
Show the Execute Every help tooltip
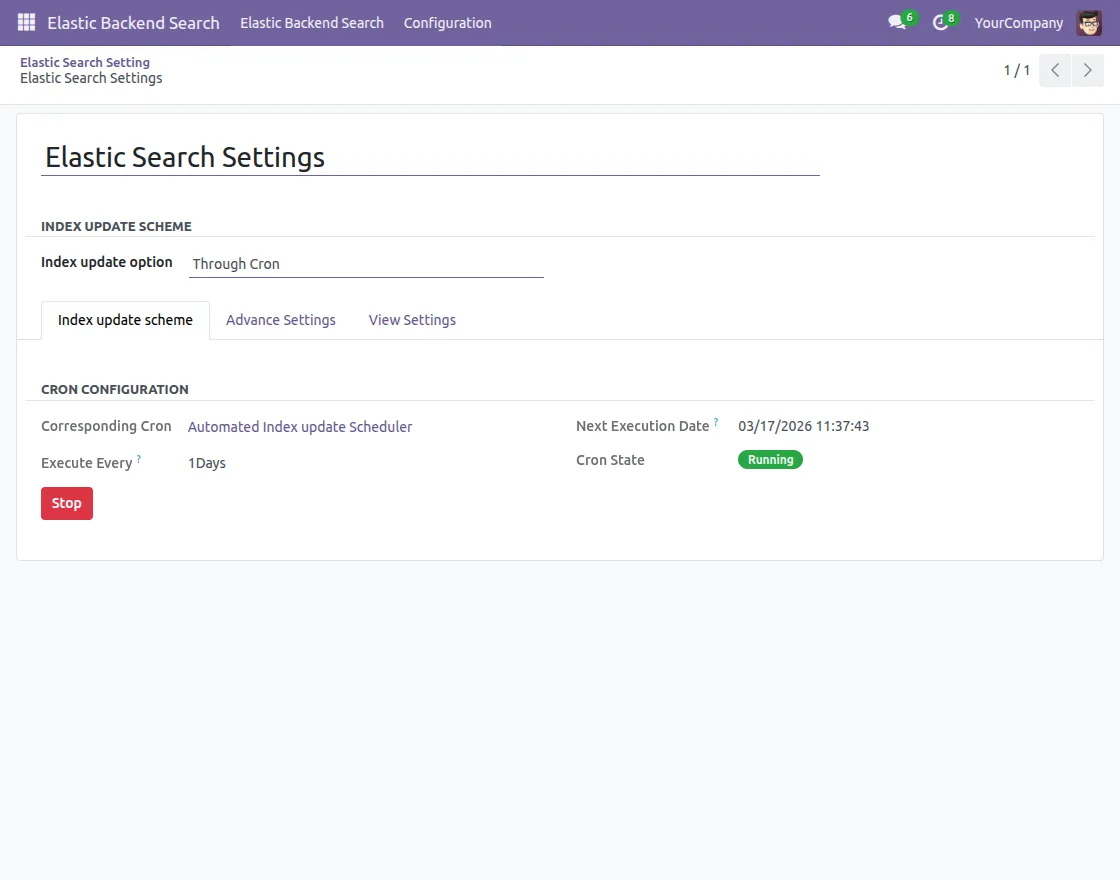pyautogui.click(x=138, y=456)
